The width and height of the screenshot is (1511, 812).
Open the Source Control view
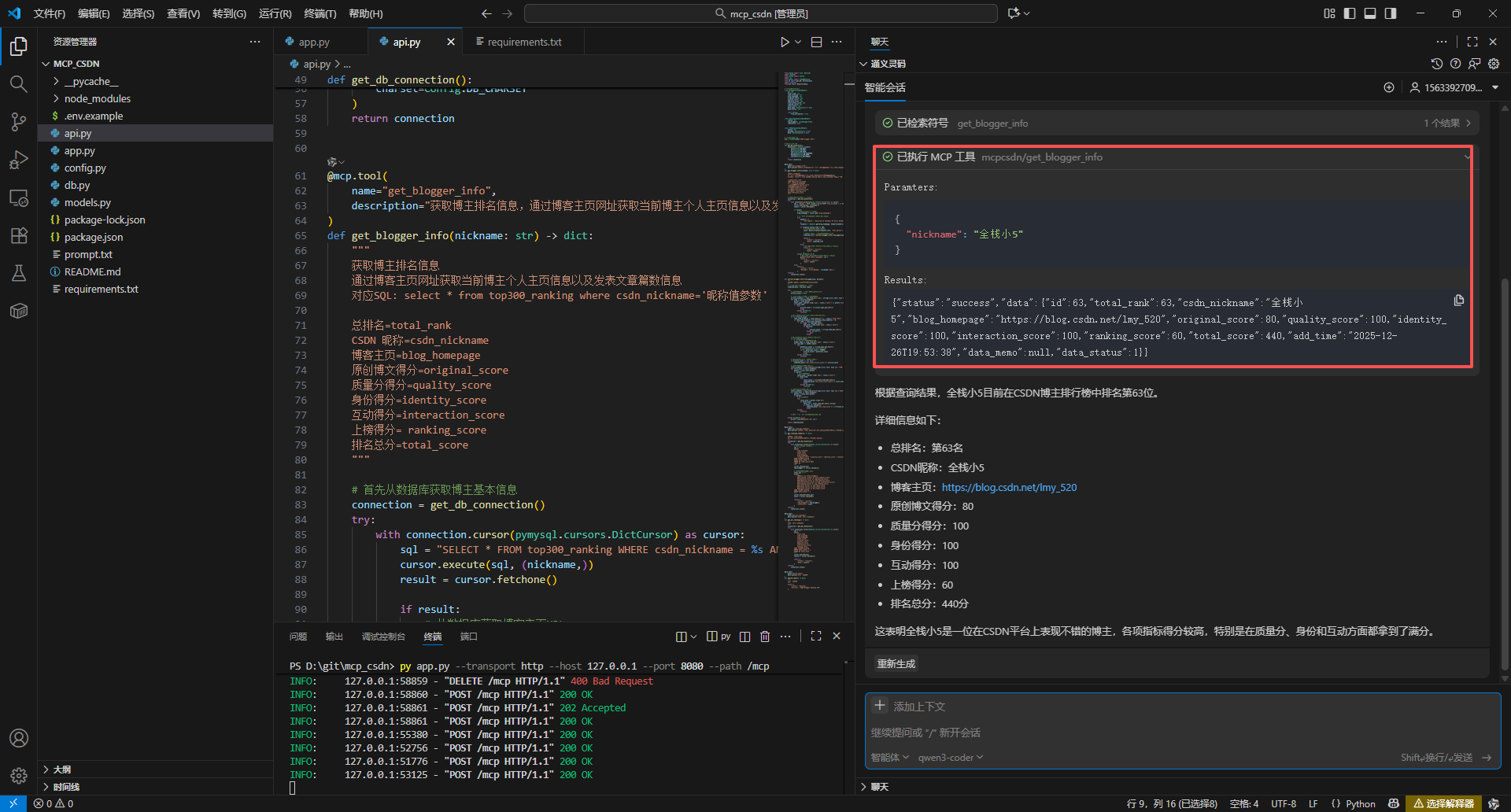coord(19,122)
